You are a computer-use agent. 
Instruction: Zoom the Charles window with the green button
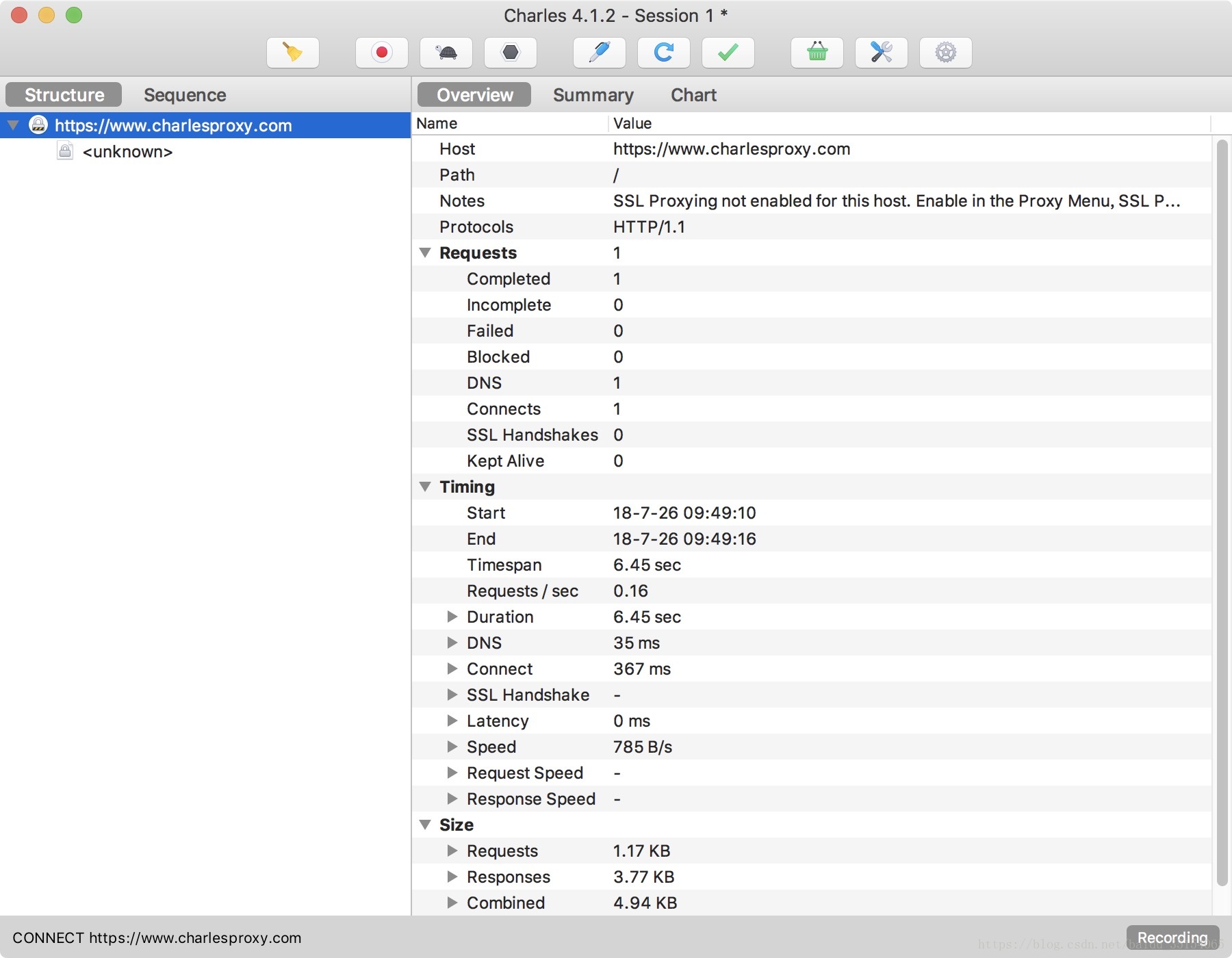pos(74,15)
